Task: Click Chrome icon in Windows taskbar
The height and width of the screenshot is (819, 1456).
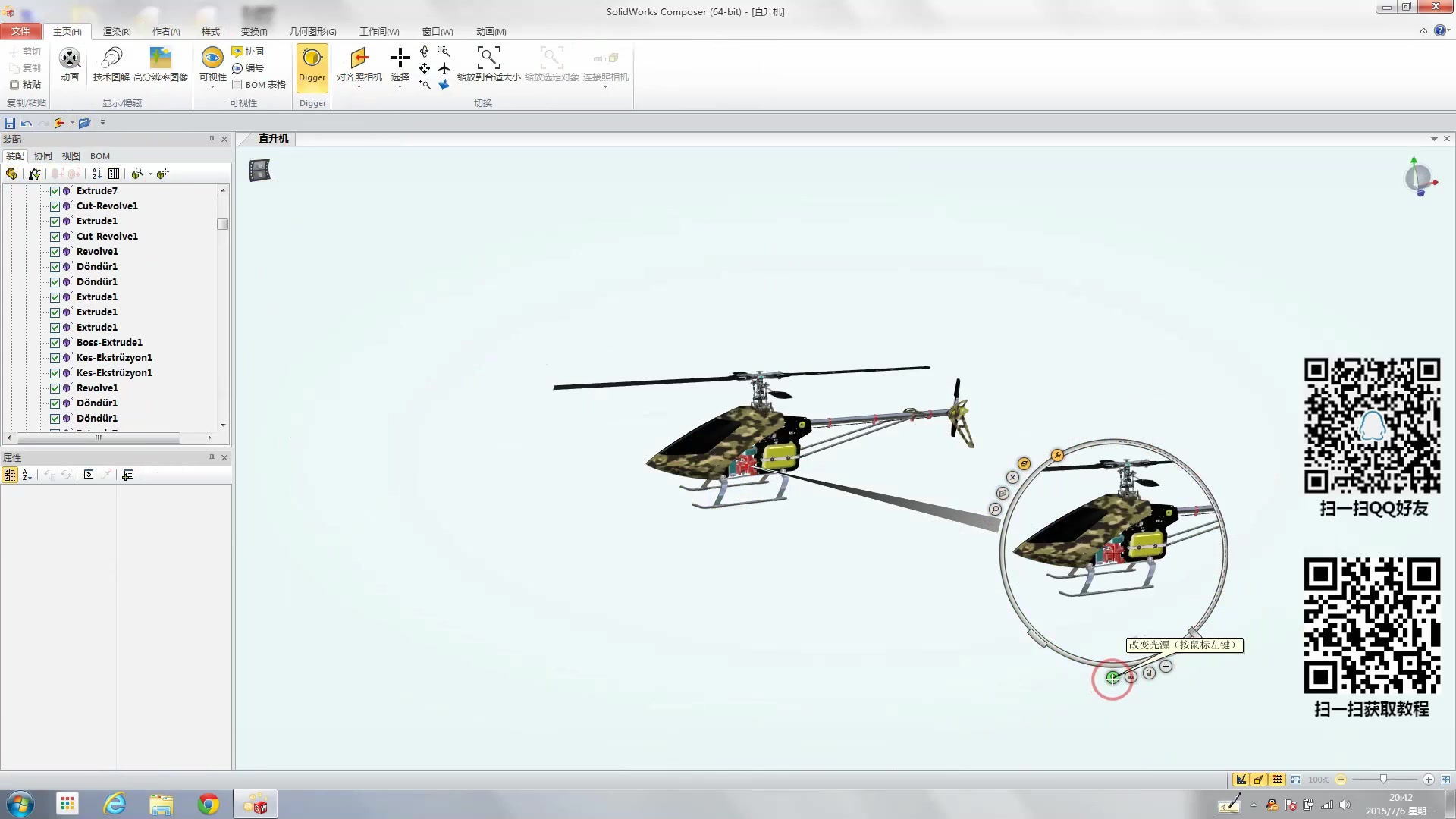Action: 209,804
